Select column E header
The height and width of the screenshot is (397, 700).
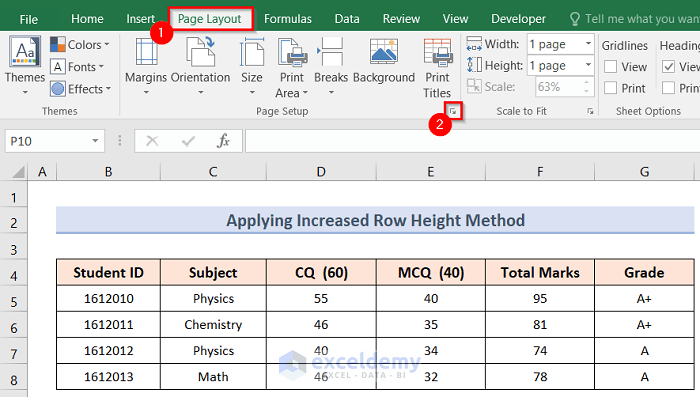tap(430, 171)
